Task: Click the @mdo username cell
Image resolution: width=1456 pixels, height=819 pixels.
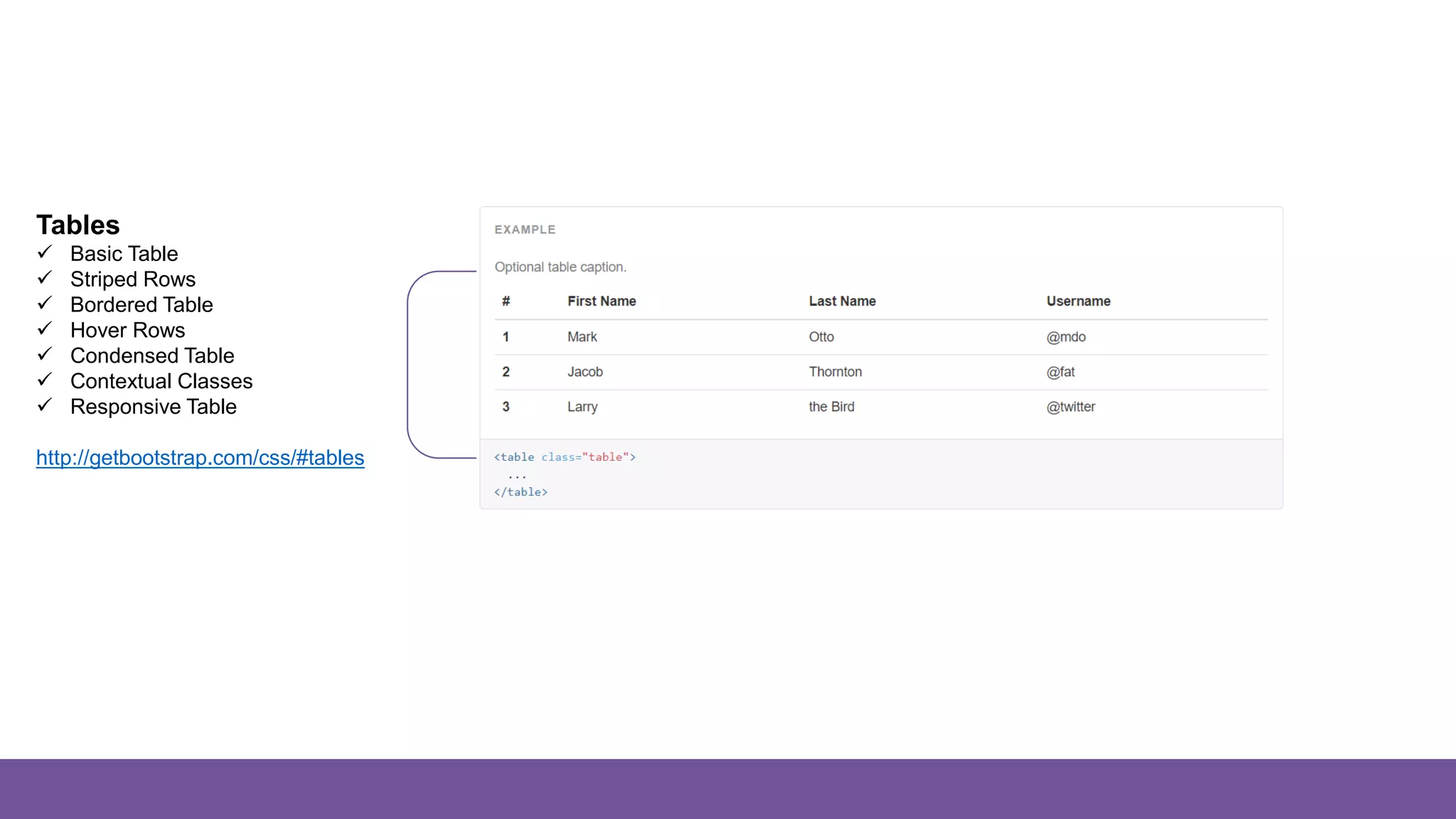Action: [x=1066, y=337]
